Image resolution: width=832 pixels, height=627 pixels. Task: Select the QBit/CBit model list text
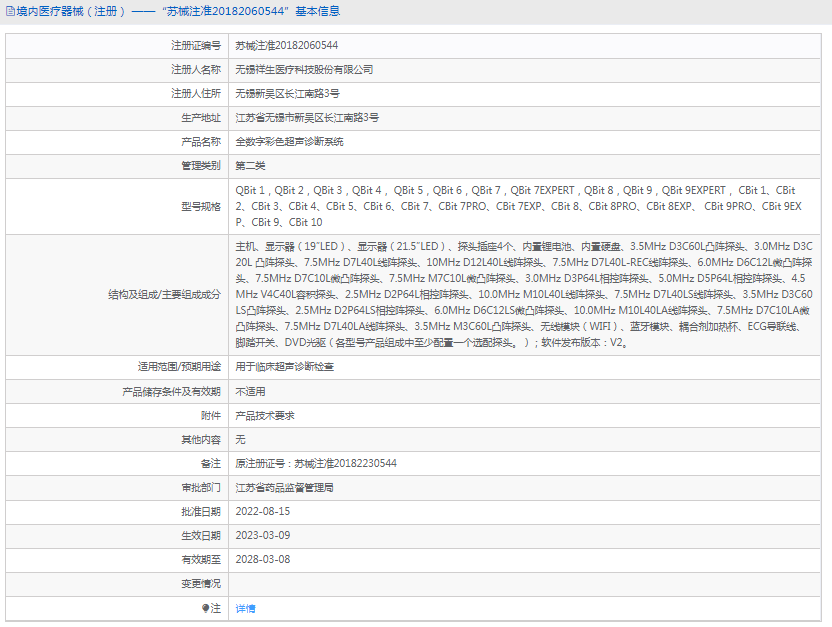click(x=519, y=206)
